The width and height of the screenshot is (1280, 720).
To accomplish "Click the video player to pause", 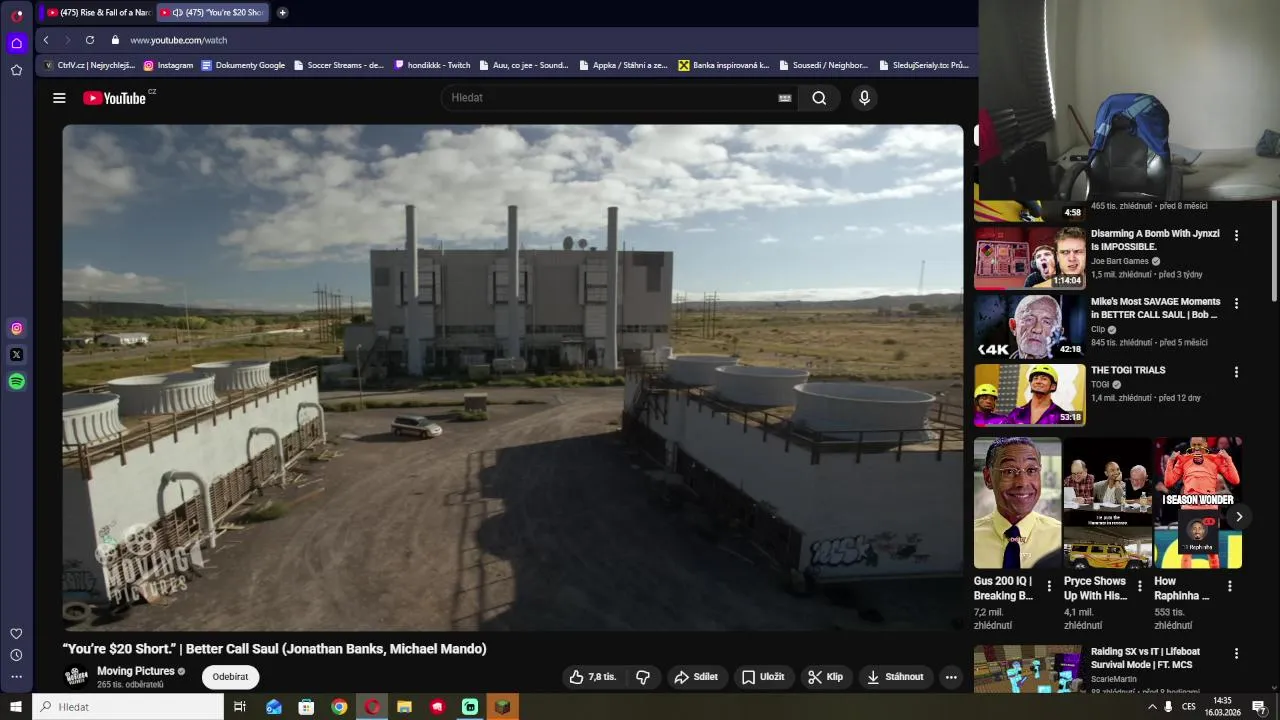I will point(513,377).
